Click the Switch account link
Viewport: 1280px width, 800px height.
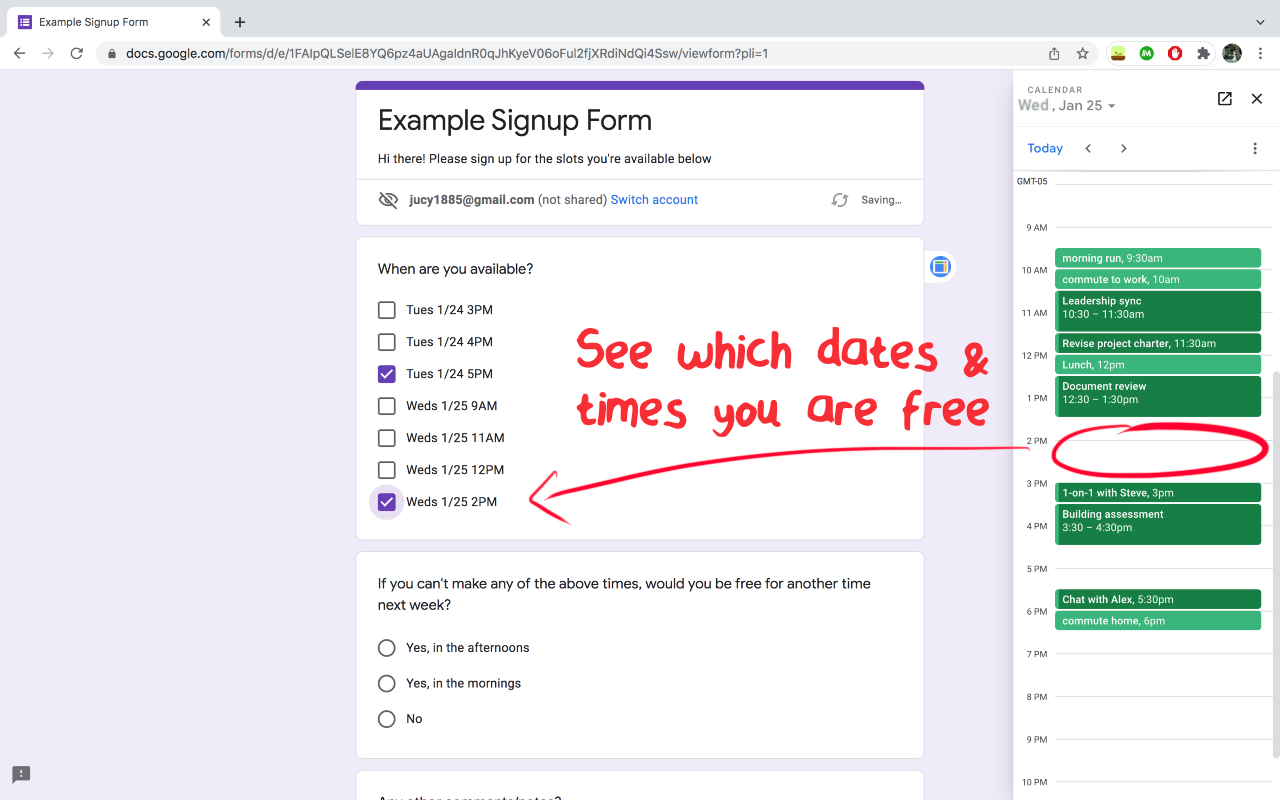click(654, 199)
